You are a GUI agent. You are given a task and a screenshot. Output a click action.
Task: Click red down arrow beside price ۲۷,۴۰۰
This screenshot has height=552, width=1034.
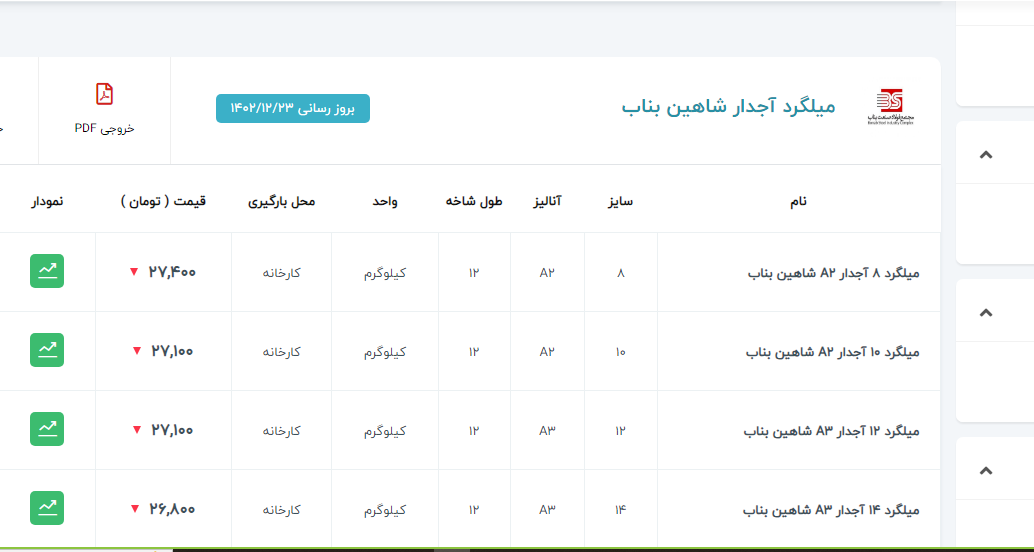point(133,272)
